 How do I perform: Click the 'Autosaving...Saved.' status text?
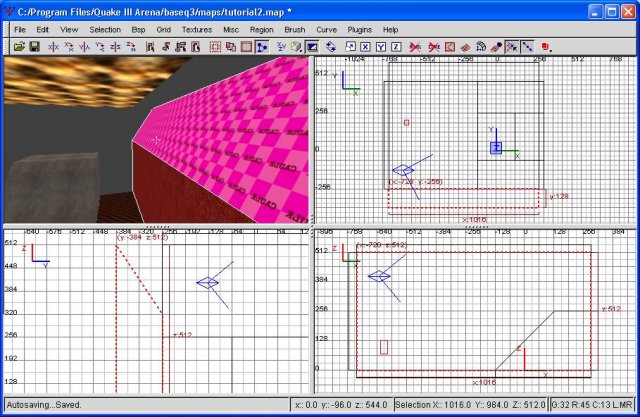44,405
